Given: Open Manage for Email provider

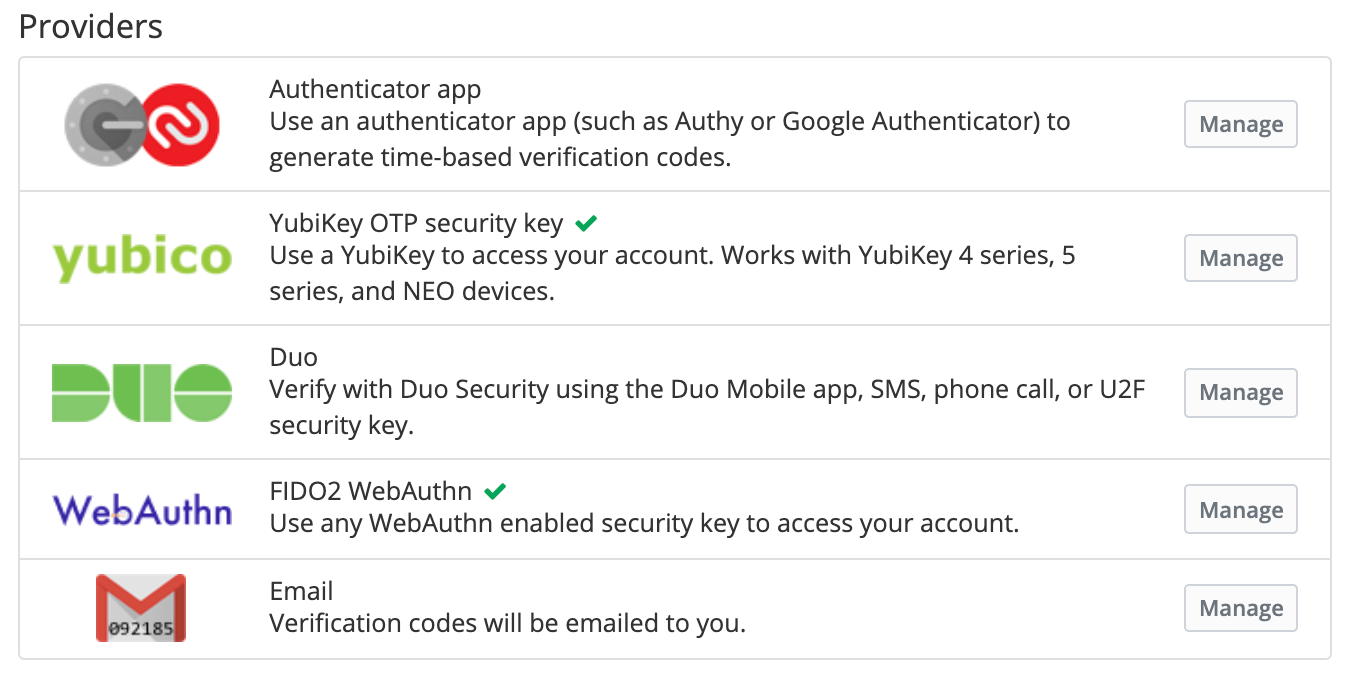Looking at the screenshot, I should [1240, 608].
